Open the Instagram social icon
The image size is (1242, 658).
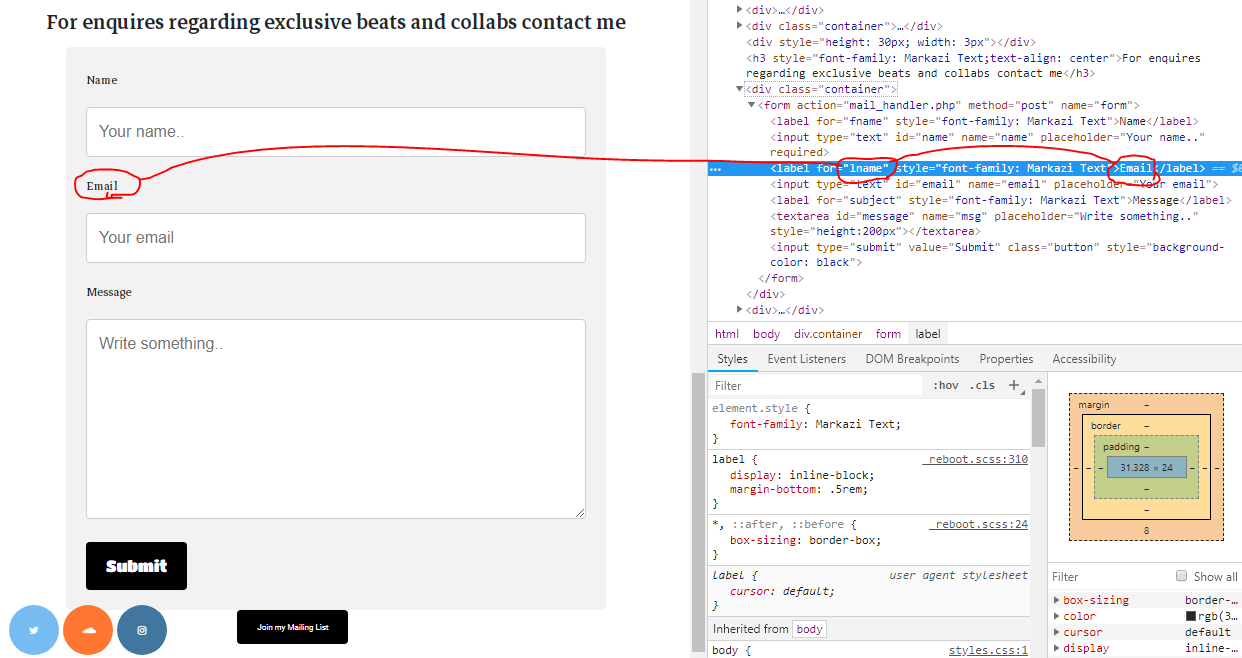pos(142,630)
